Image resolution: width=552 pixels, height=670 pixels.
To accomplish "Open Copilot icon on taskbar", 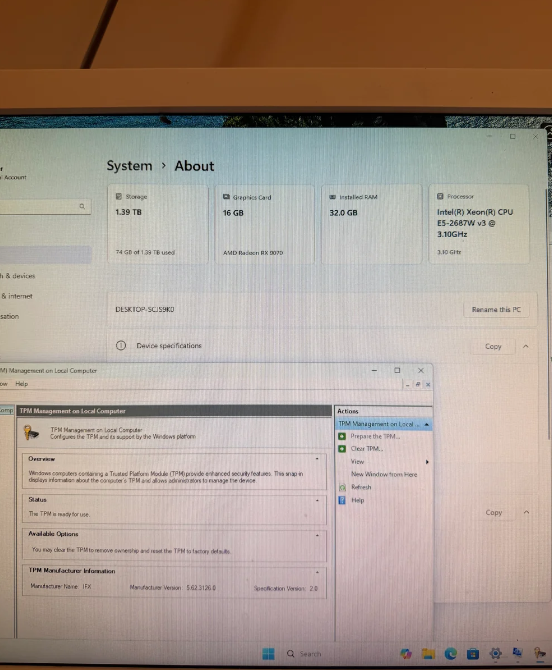I will coord(406,653).
